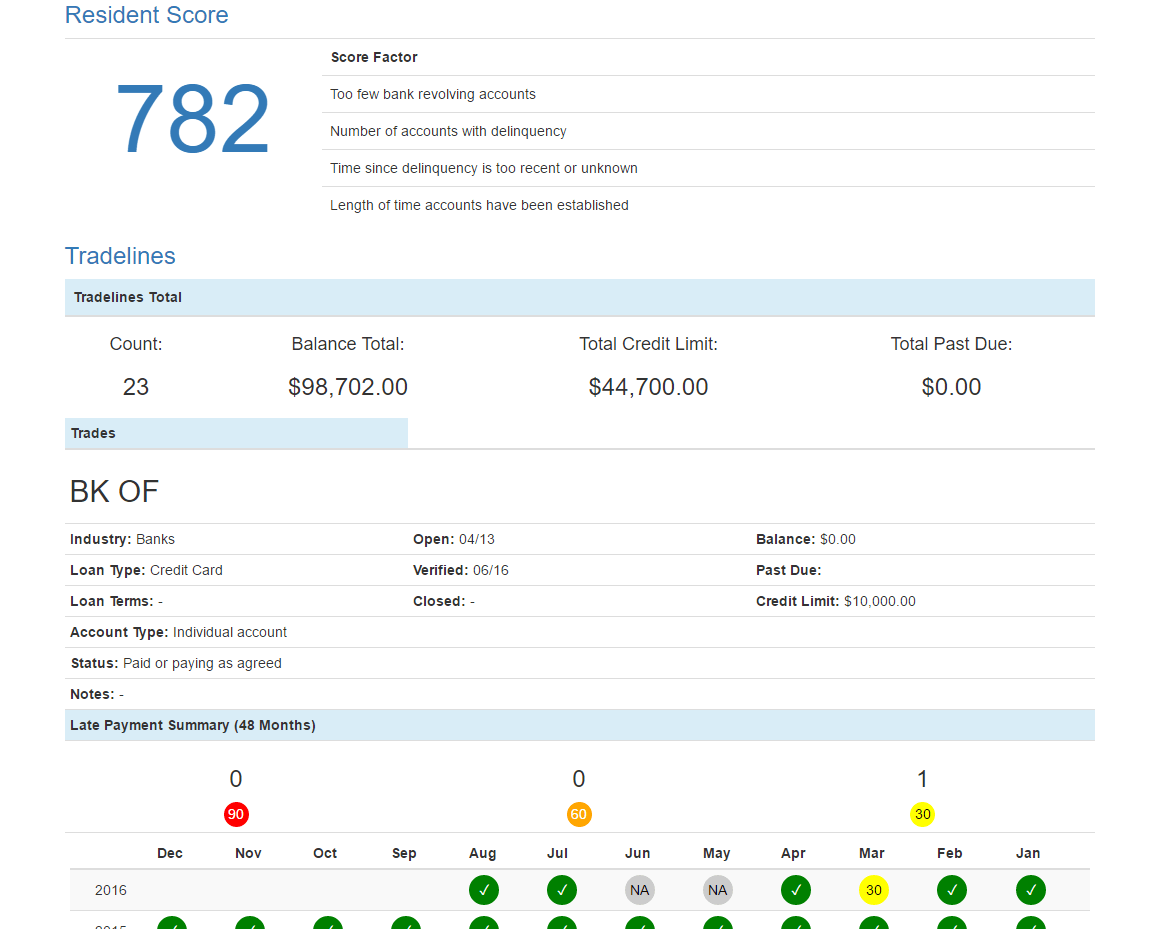
Task: Click the red 90-day delinquency badge
Action: 236,814
